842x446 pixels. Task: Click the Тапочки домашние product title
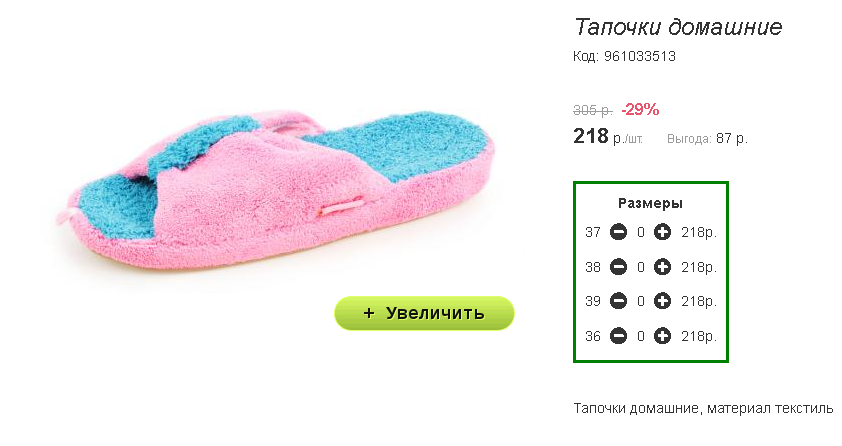point(678,27)
